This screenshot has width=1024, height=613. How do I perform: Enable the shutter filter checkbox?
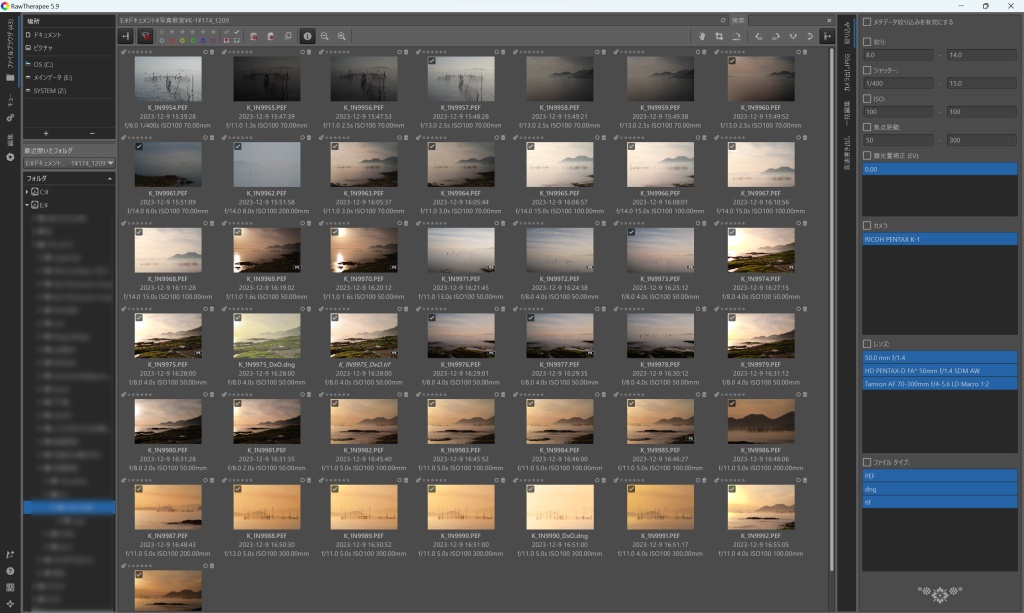click(867, 70)
